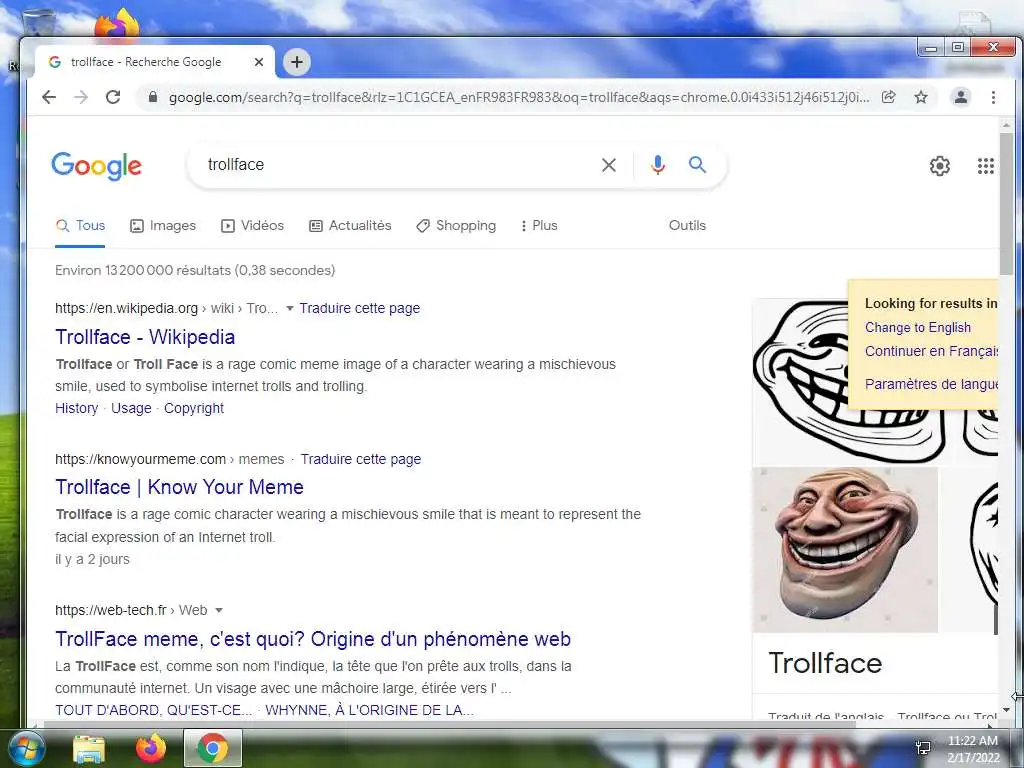Click Continuer en Français link
The width and height of the screenshot is (1024, 768).
point(931,351)
